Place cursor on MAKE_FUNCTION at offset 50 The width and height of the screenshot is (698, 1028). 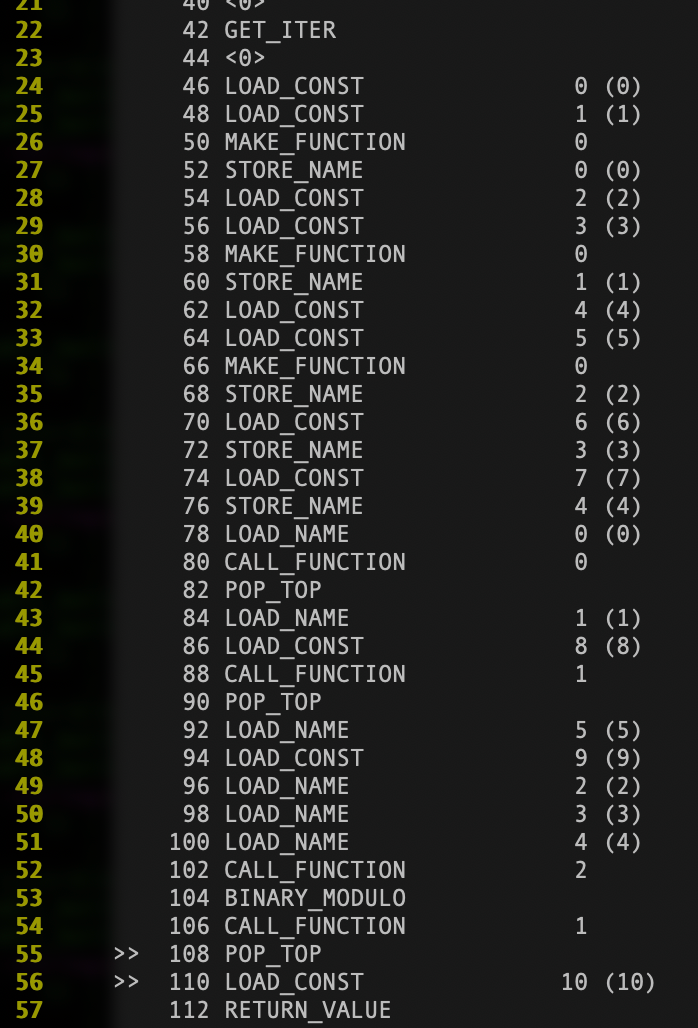[315, 142]
